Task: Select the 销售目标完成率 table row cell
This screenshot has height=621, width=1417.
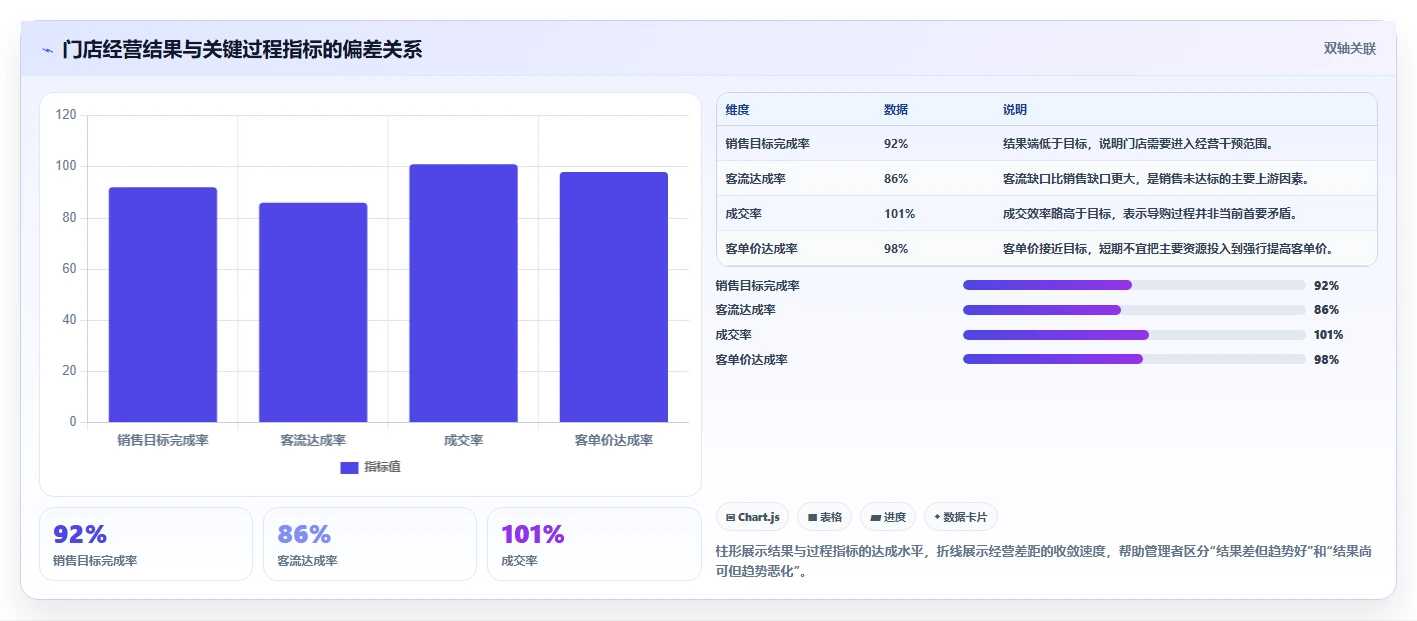Action: click(x=768, y=143)
